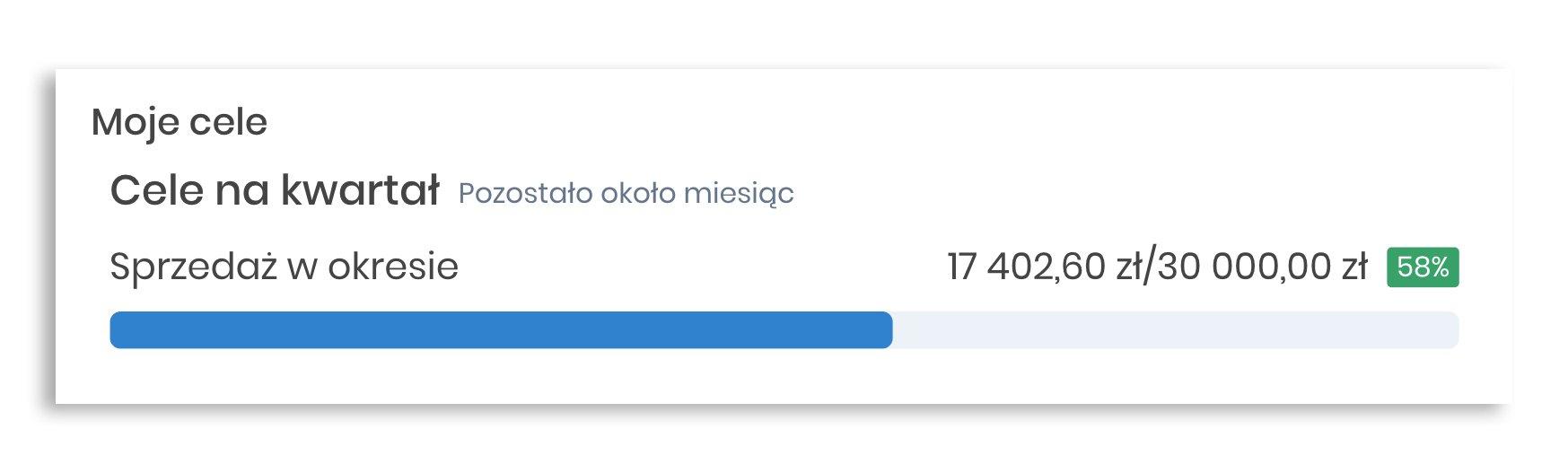This screenshot has height=473, width=1568.
Task: Select the "Sprzedaż w okresie" label
Action: [x=284, y=267]
